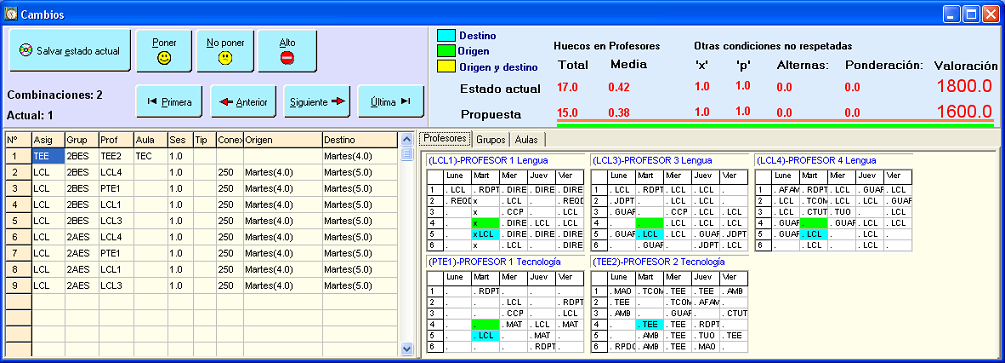The height and width of the screenshot is (363, 1005).
Task: Click the Aula column header
Action: pos(151,140)
